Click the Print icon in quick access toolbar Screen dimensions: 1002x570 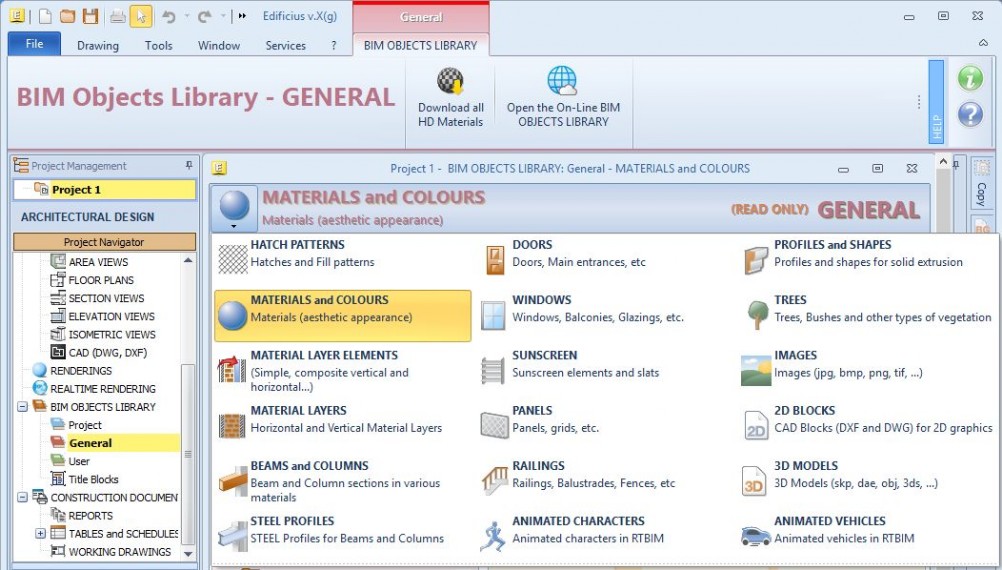[118, 16]
